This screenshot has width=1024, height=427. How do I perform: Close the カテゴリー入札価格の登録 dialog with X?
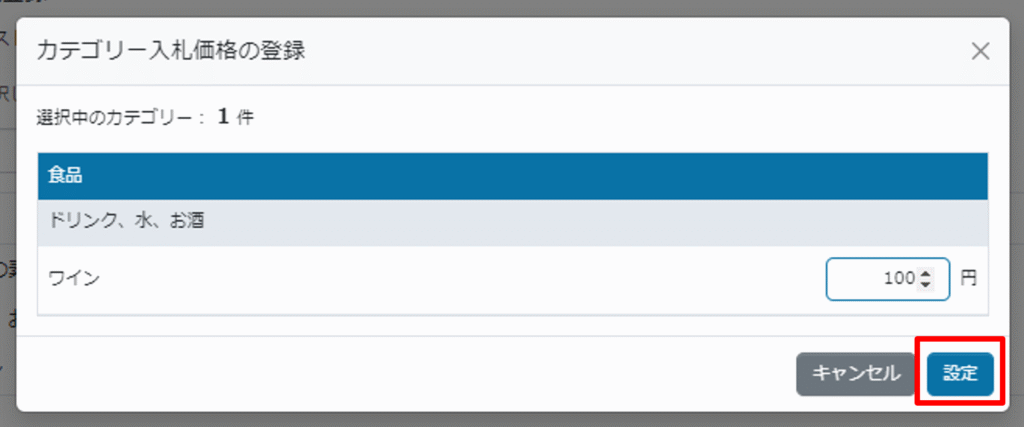click(x=980, y=52)
